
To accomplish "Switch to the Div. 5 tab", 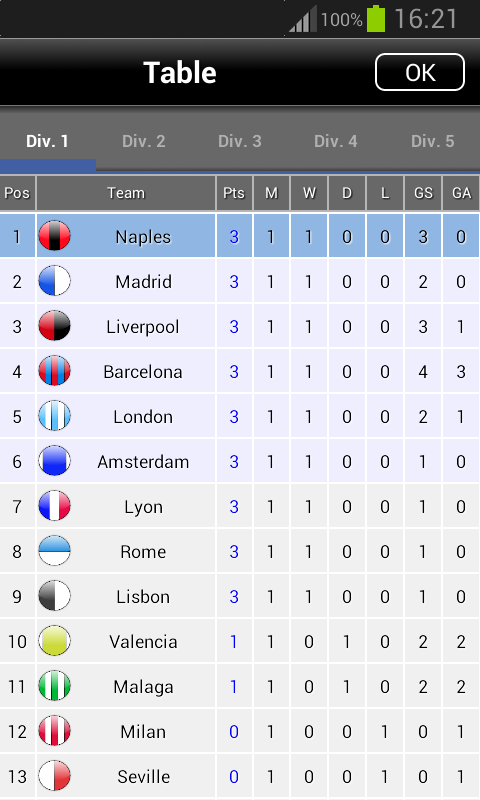I will (x=433, y=141).
